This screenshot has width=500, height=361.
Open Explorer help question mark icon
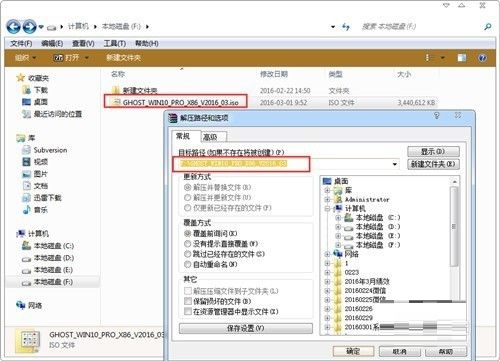(482, 58)
